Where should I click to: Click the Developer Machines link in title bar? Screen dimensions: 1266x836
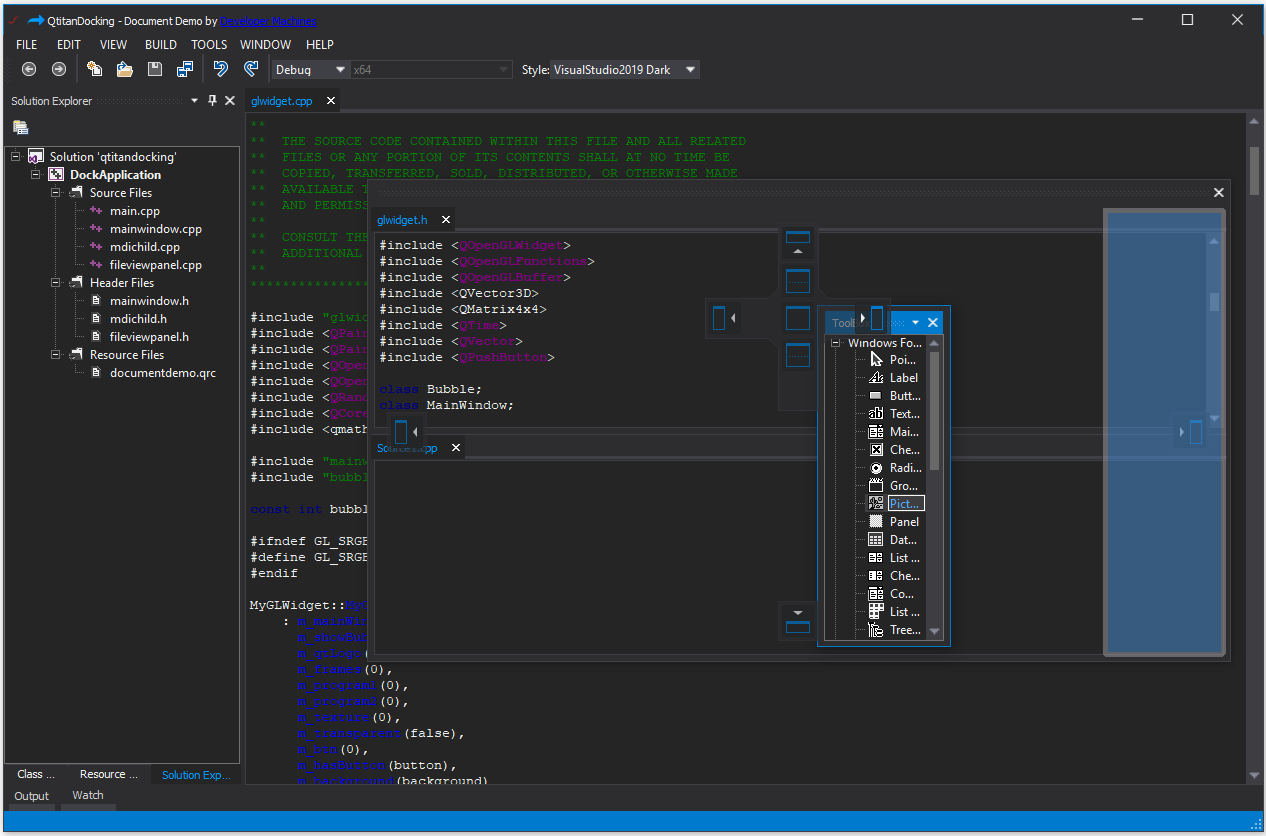268,21
